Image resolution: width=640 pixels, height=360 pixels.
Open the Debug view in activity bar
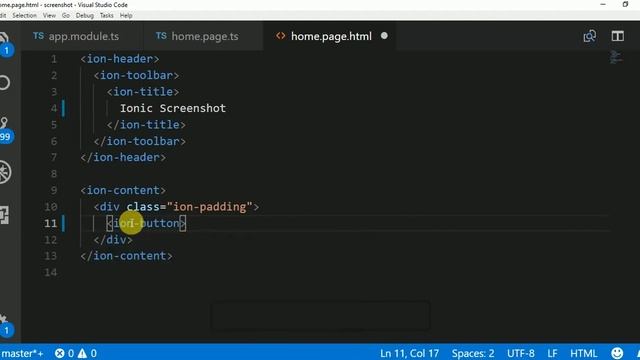pyautogui.click(x=5, y=172)
